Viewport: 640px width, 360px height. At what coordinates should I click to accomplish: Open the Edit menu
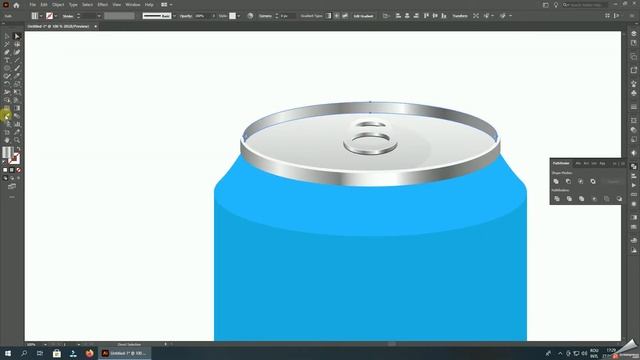[x=44, y=5]
